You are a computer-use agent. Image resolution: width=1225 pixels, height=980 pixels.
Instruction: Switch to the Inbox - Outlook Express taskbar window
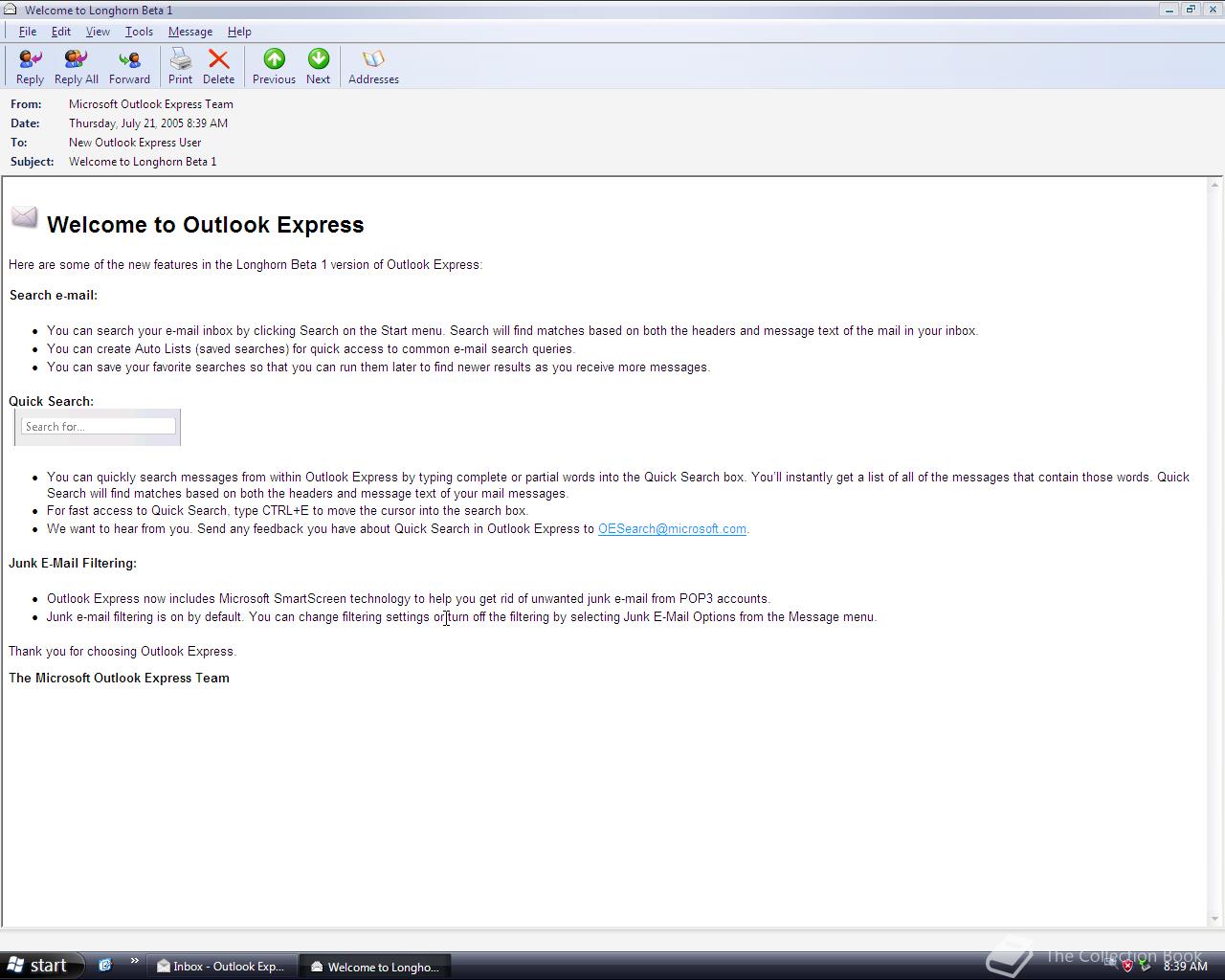click(221, 967)
